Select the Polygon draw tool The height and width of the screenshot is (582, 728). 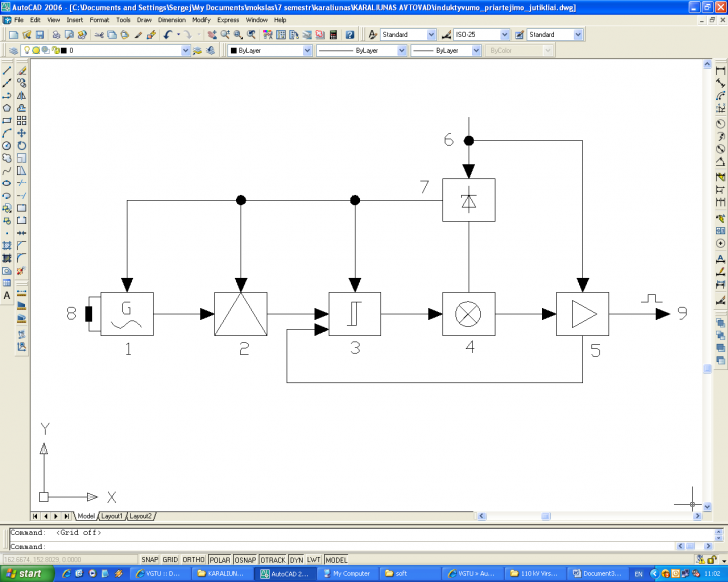point(7,108)
